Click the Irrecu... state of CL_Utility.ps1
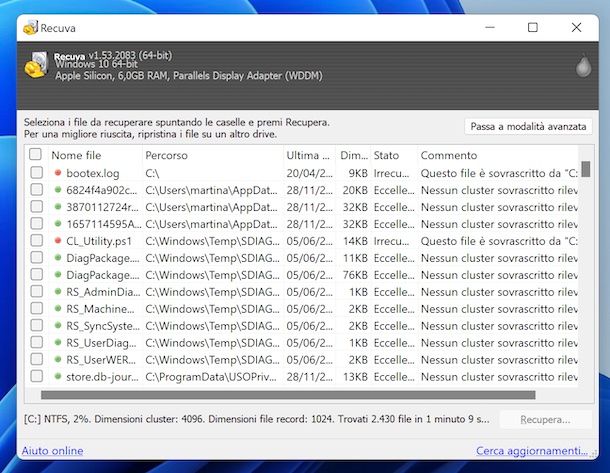This screenshot has height=473, width=610. 391,241
